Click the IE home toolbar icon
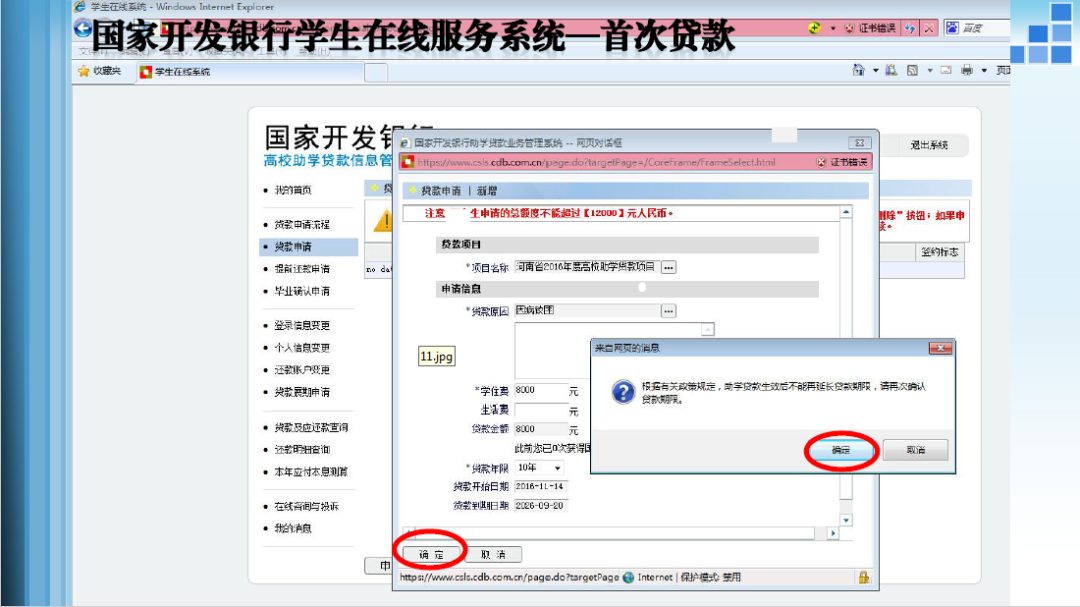This screenshot has height=607, width=1080. coord(858,70)
